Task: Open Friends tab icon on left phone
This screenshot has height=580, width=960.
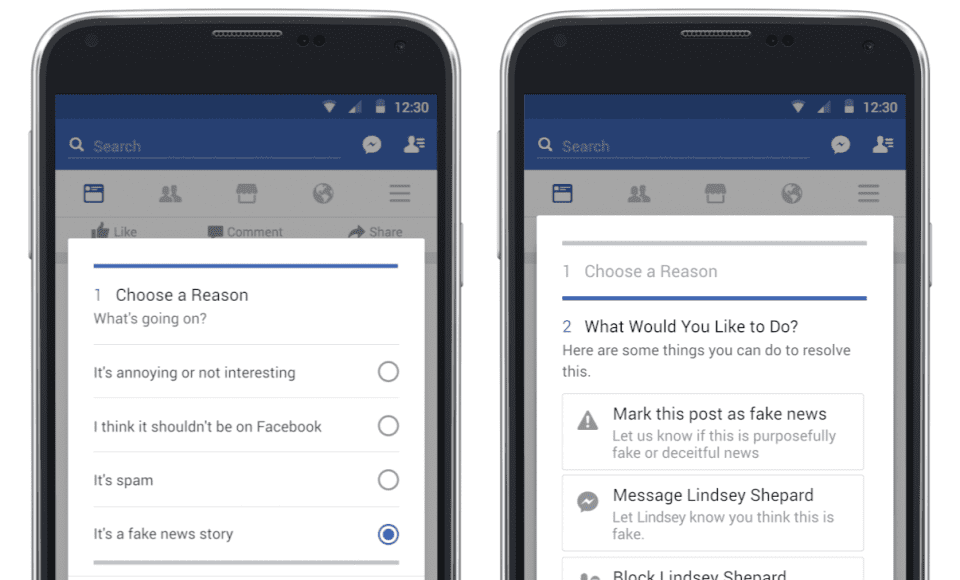Action: click(170, 194)
